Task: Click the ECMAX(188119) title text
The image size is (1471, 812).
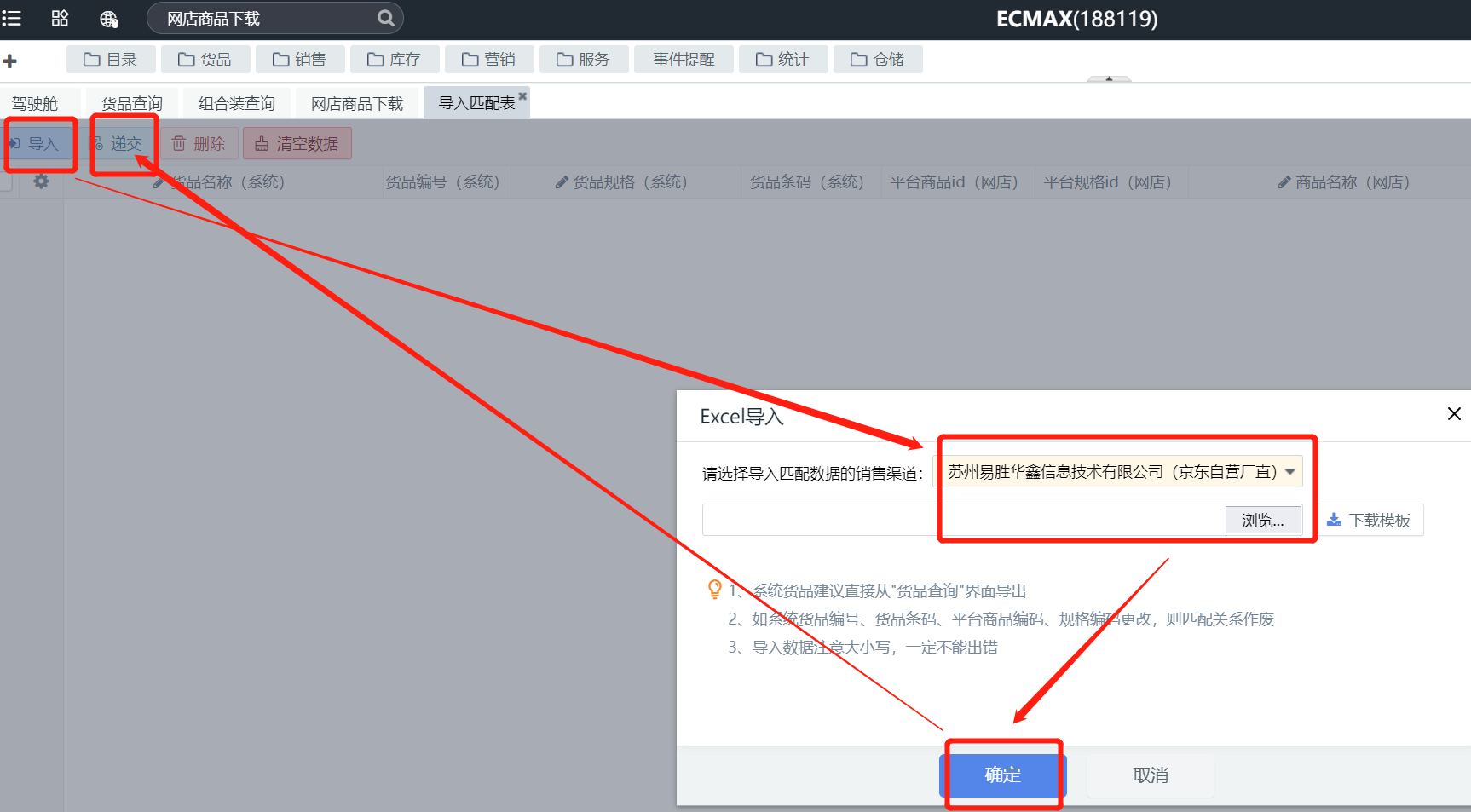Action: coord(1076,19)
